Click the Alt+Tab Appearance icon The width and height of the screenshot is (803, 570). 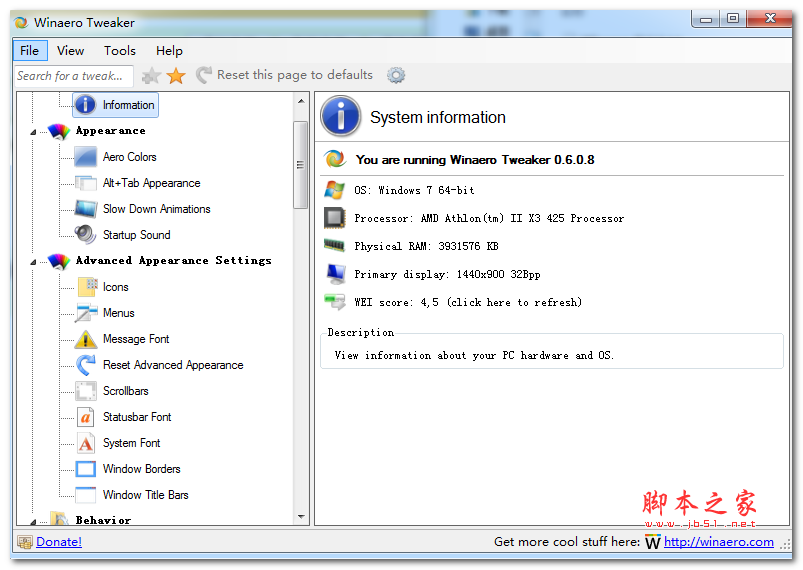tap(86, 183)
